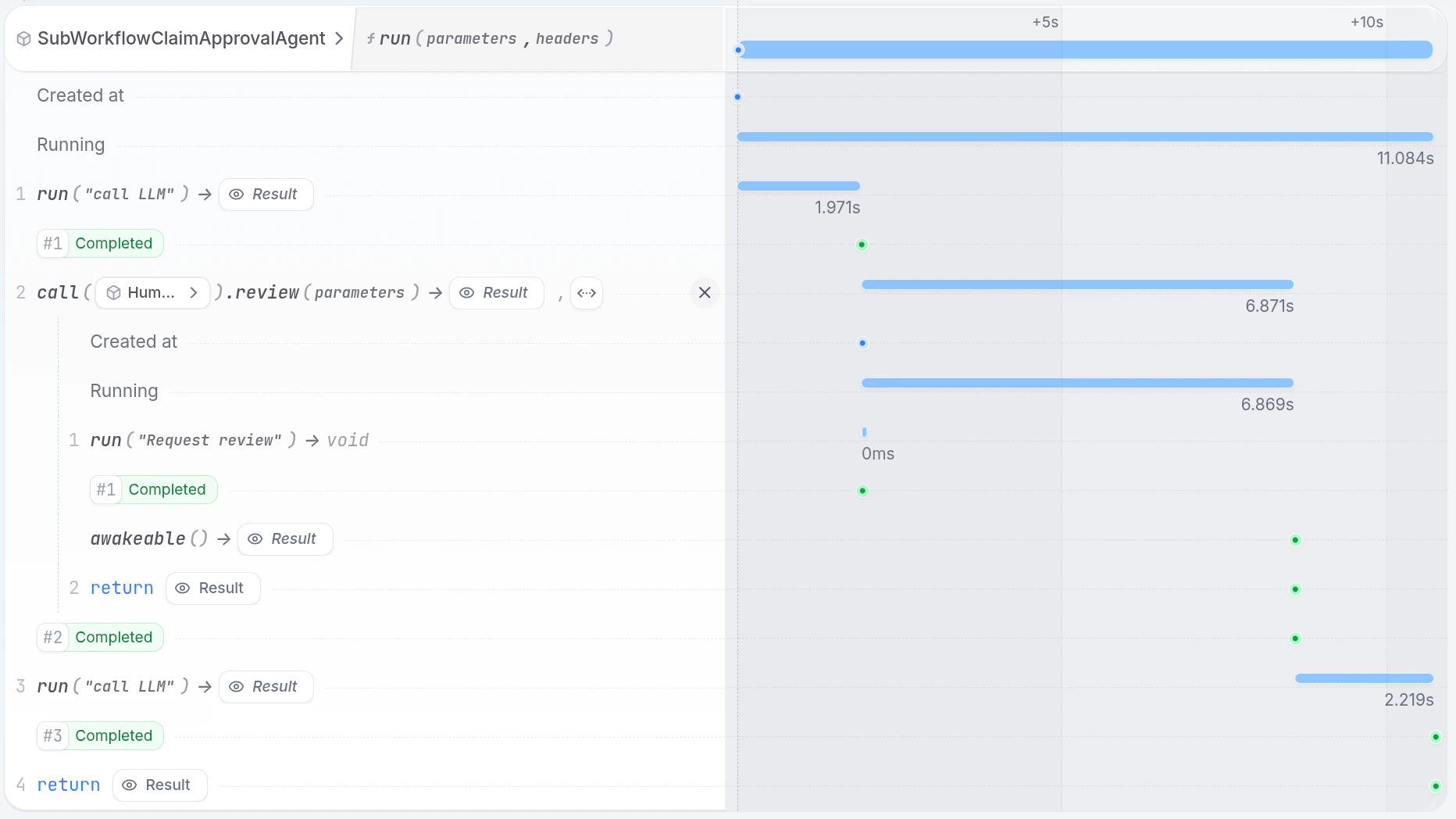View Result of third step call LLM

coord(266,686)
